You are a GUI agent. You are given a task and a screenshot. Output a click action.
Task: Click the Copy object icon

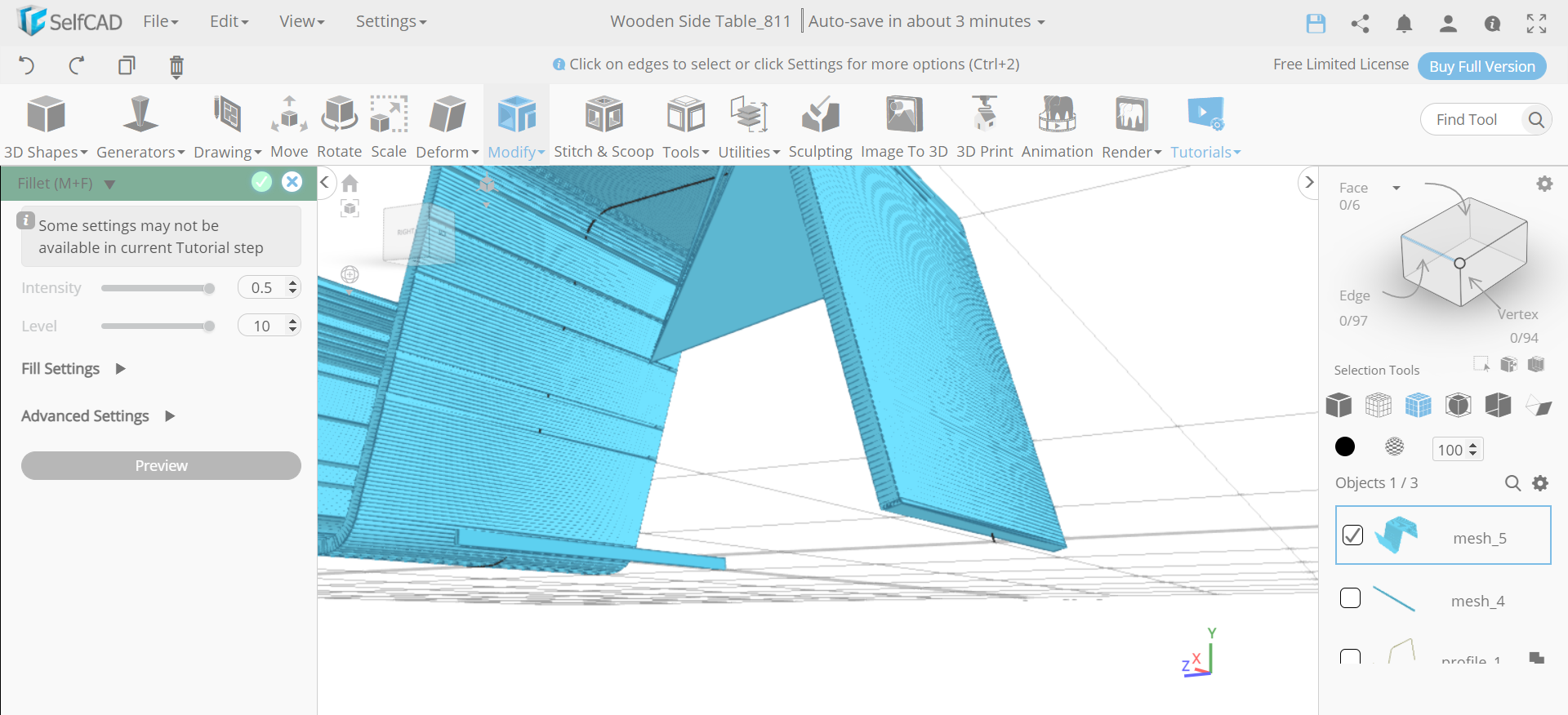(x=127, y=65)
